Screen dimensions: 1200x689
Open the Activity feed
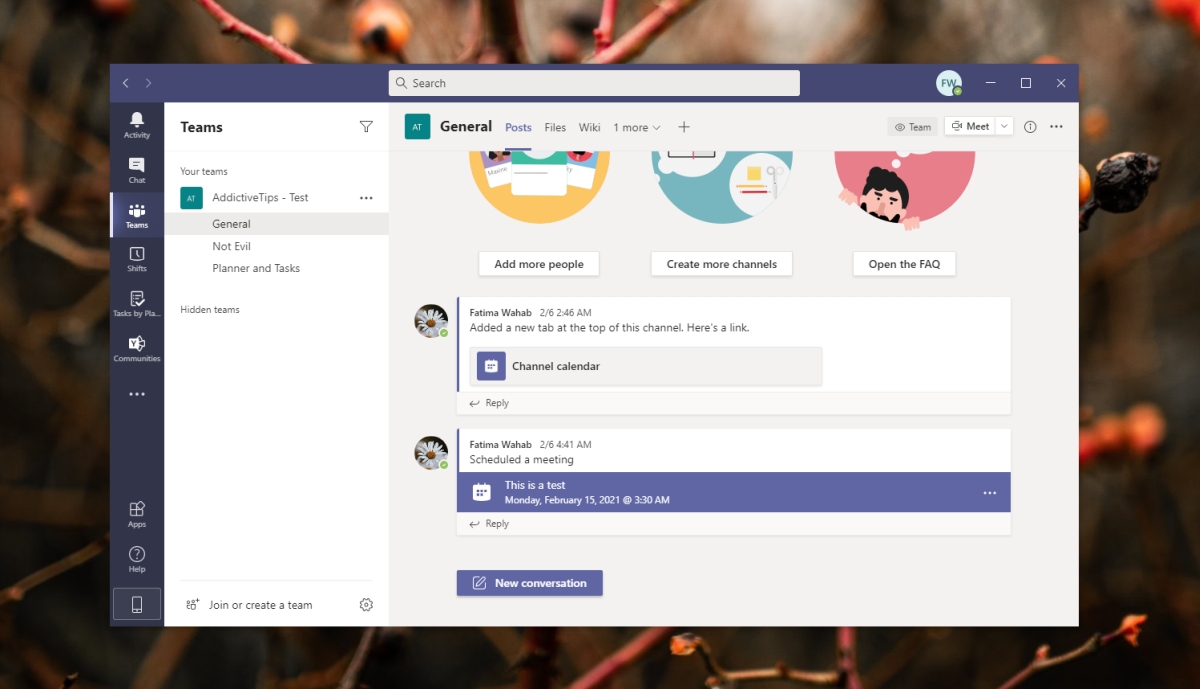click(137, 125)
